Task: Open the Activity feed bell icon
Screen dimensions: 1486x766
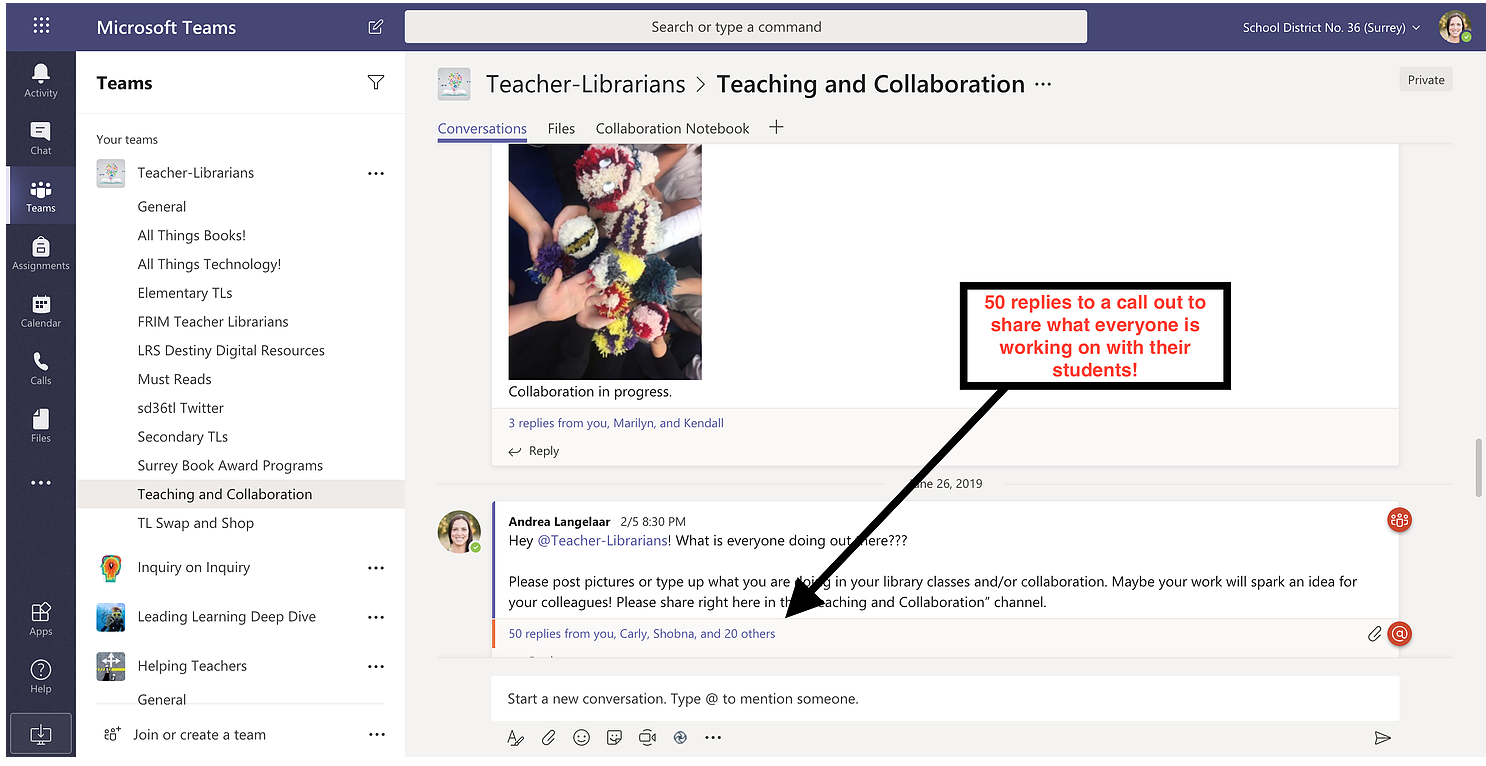Action: (x=41, y=79)
